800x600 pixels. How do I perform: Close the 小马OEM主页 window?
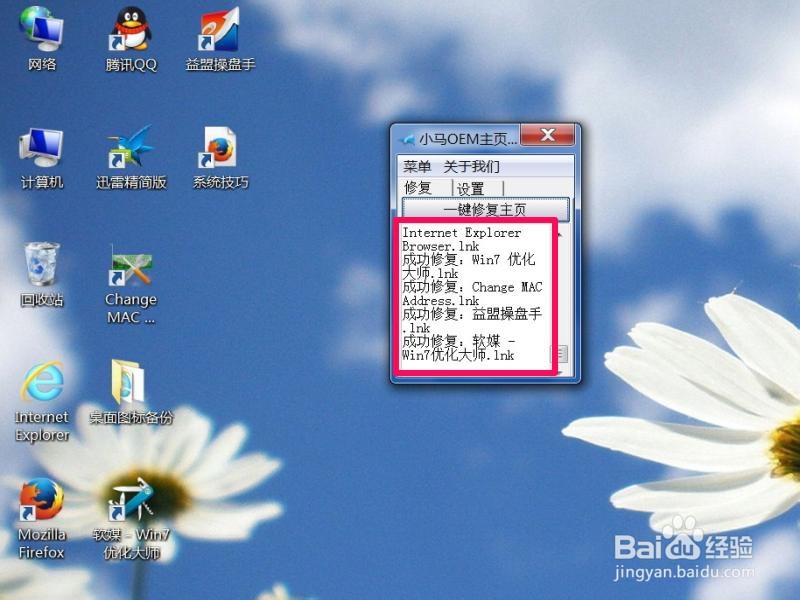547,135
